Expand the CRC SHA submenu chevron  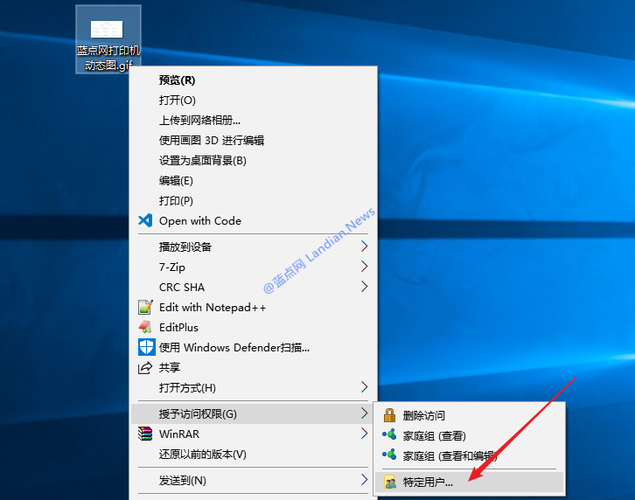tap(364, 287)
